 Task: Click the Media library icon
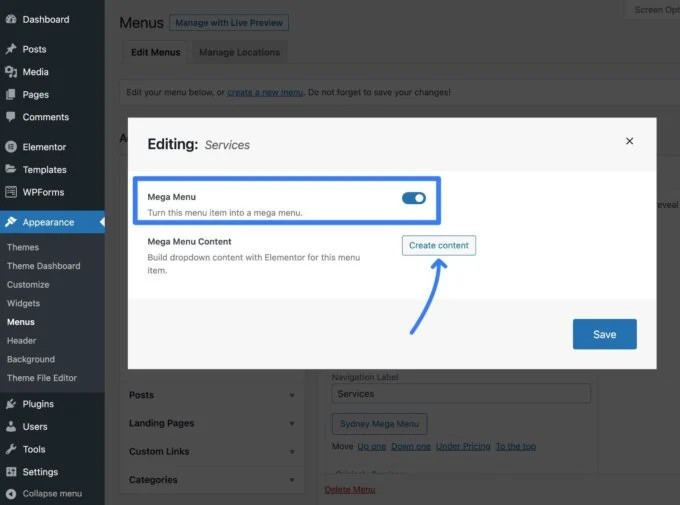(11, 72)
